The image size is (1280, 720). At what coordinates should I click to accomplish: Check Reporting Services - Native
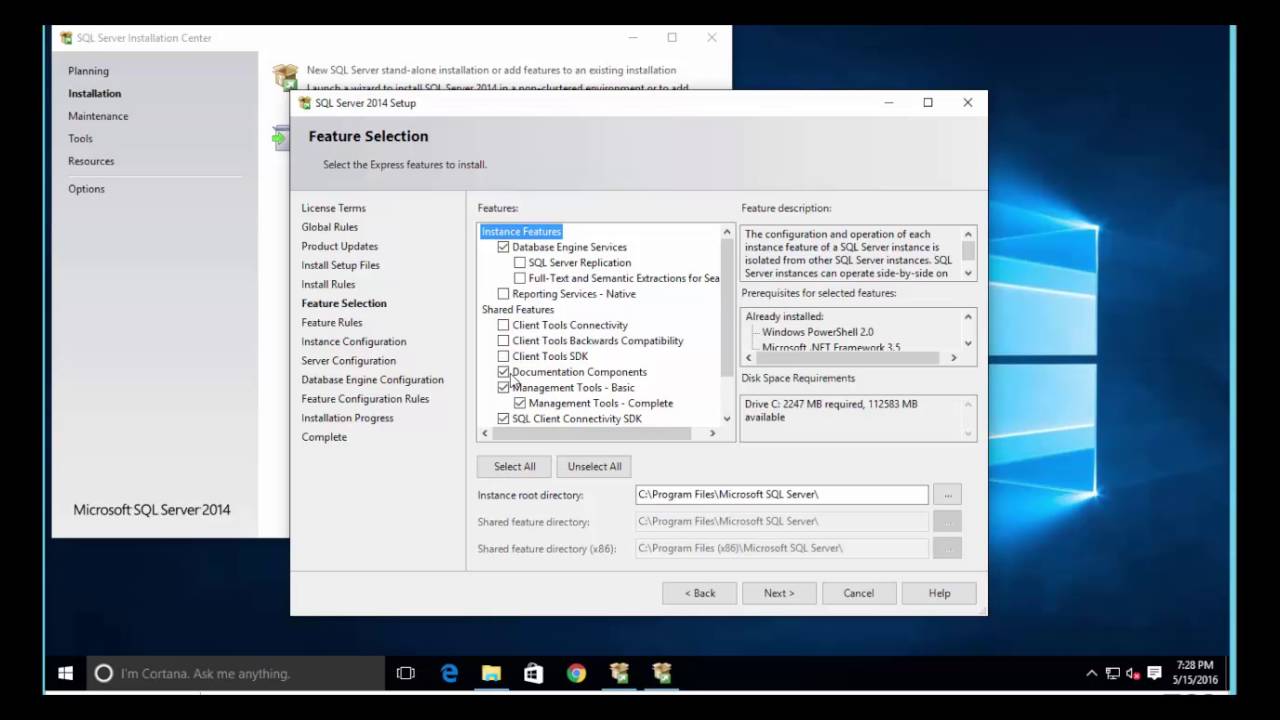[x=503, y=294]
